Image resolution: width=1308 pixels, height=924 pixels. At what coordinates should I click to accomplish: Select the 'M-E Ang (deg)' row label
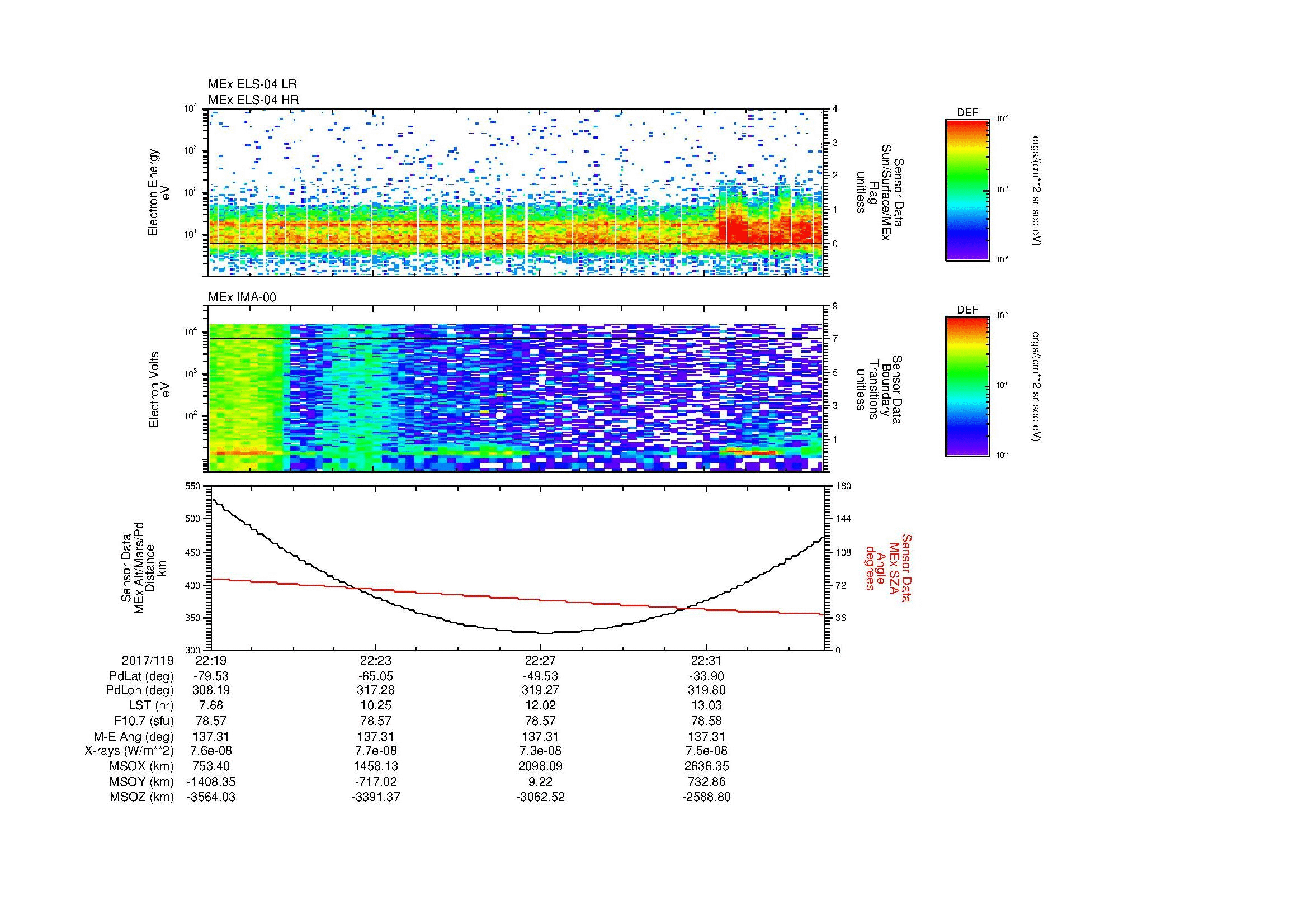pyautogui.click(x=134, y=736)
